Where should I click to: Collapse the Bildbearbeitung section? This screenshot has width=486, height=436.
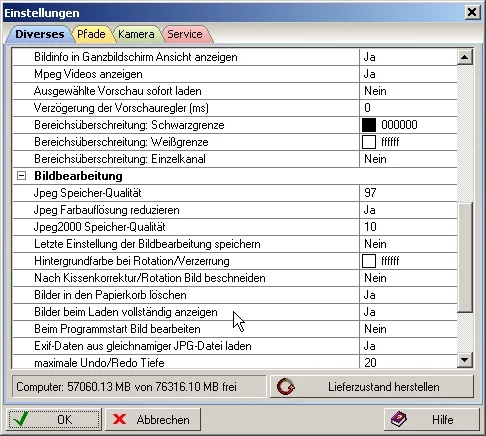coord(21,176)
